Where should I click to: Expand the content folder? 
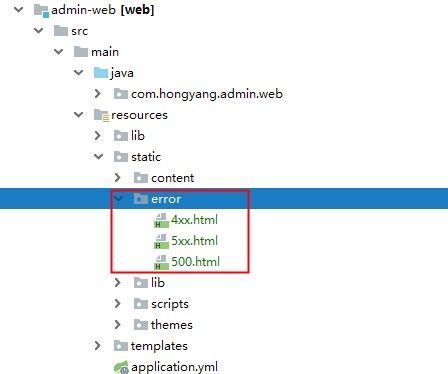(x=117, y=178)
